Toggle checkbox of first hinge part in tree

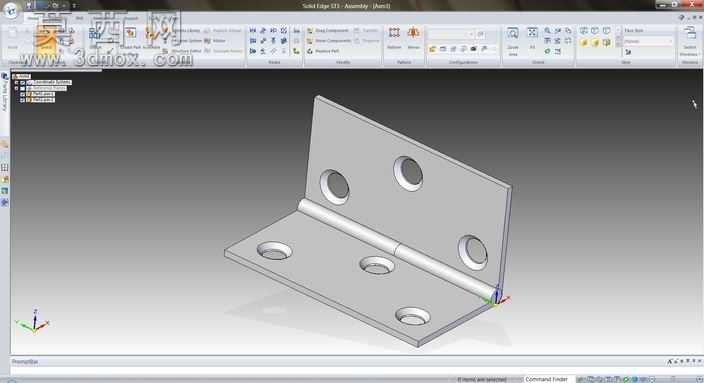coord(23,94)
